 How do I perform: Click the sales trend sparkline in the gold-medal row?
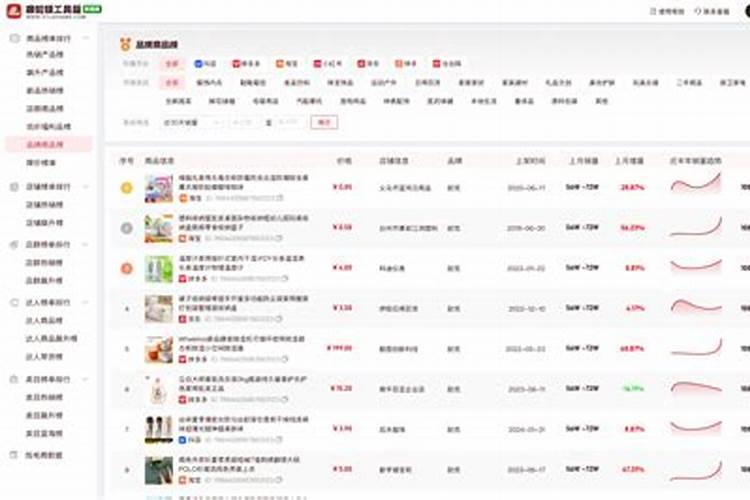[696, 184]
